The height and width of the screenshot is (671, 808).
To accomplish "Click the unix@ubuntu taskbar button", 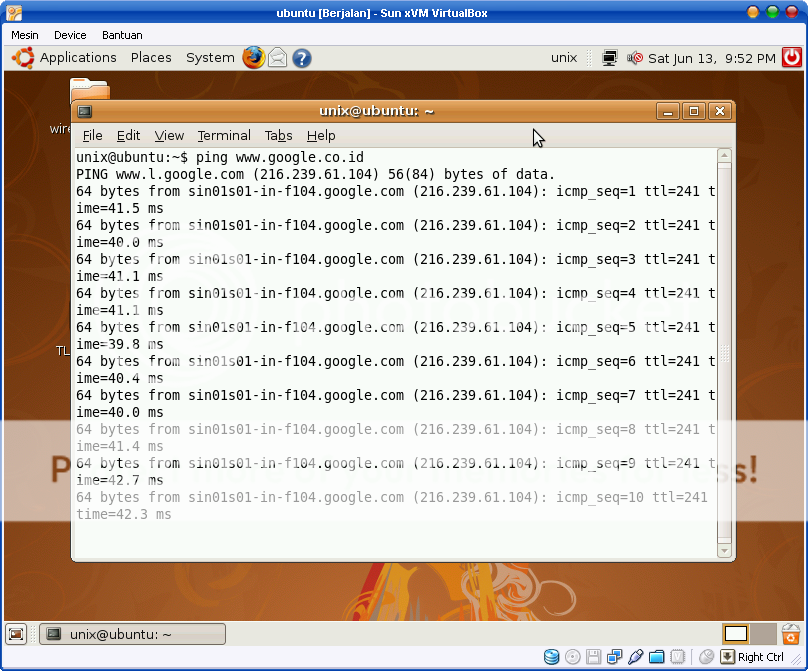I will point(132,634).
